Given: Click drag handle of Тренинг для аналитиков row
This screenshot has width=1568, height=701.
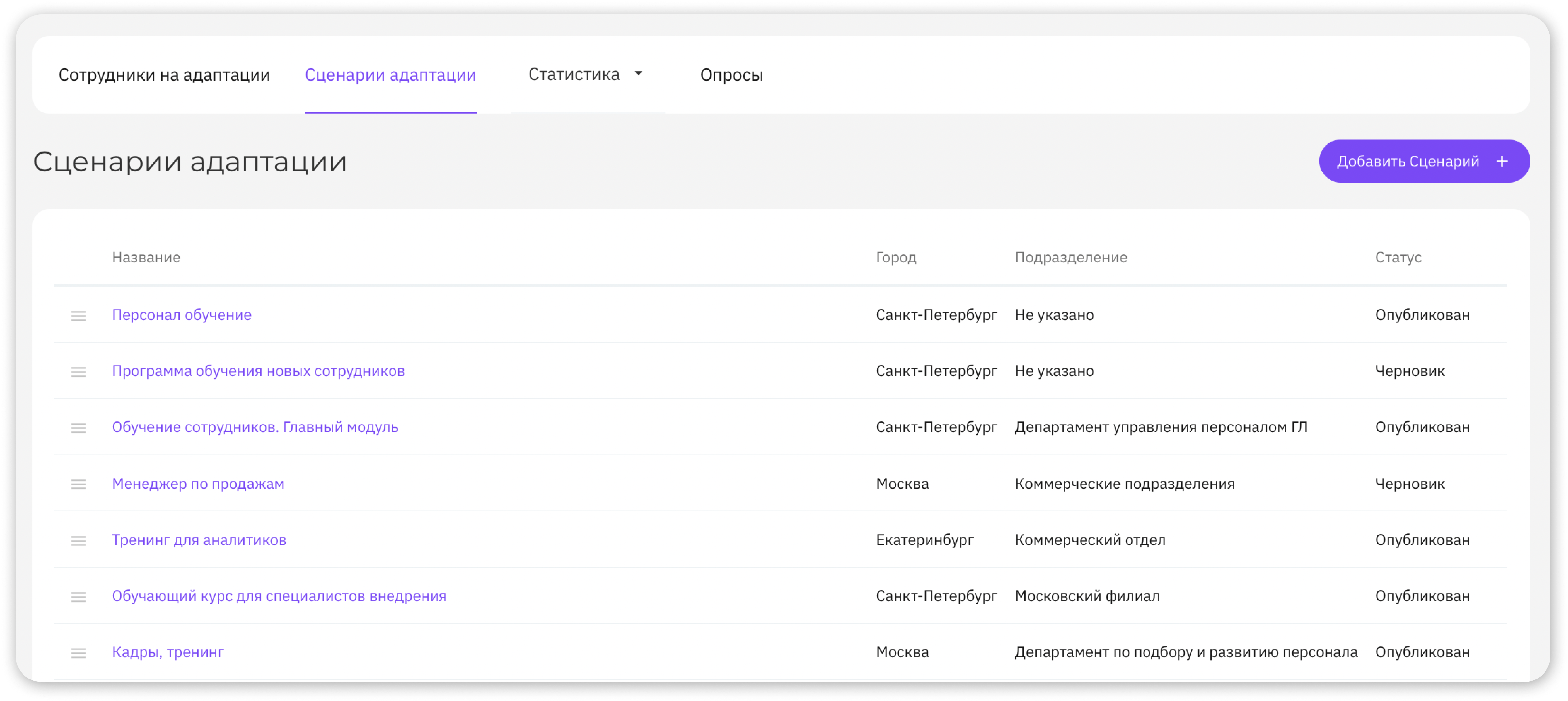Looking at the screenshot, I should click(79, 540).
